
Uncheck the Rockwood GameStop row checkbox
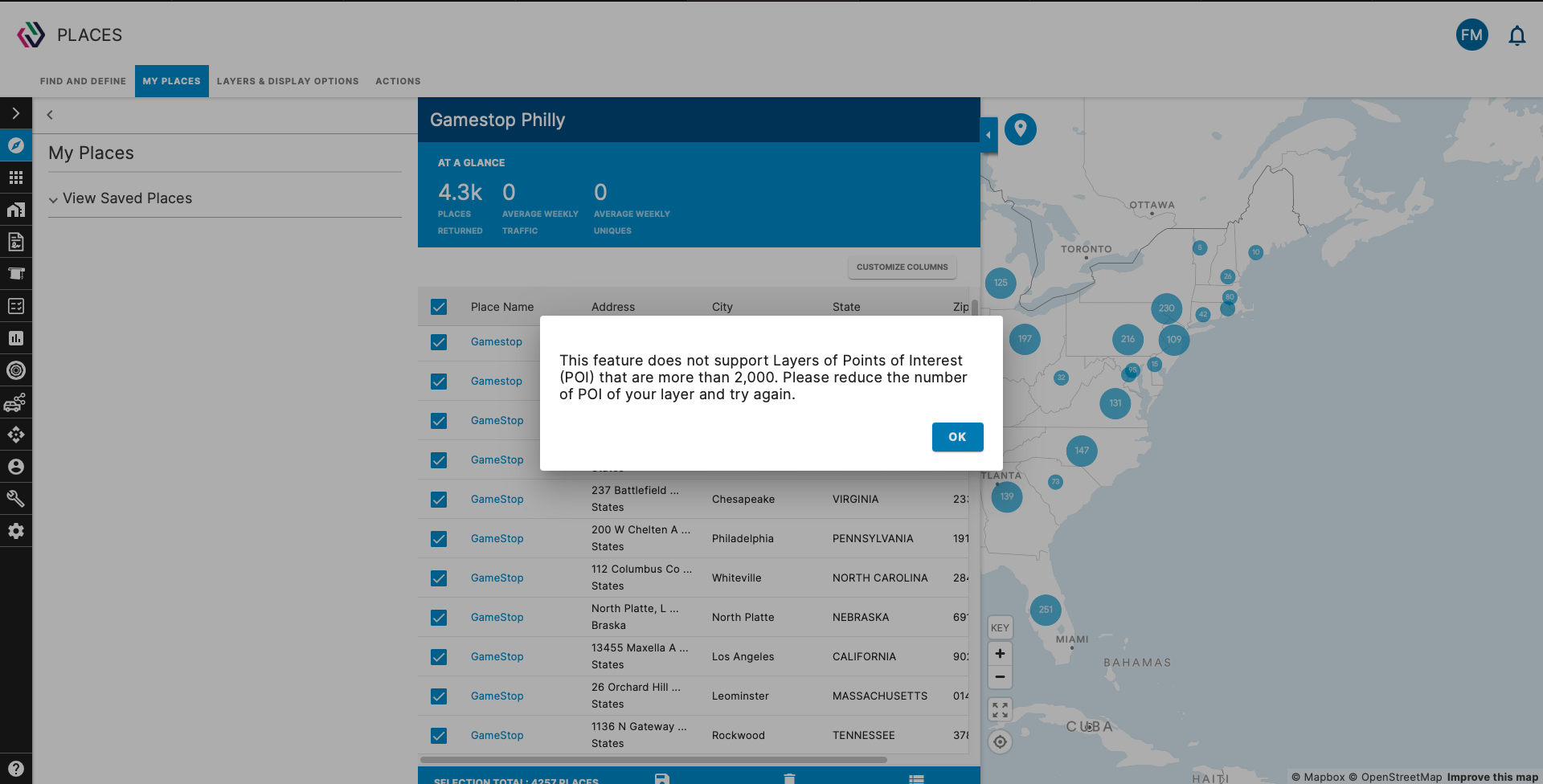click(x=439, y=736)
